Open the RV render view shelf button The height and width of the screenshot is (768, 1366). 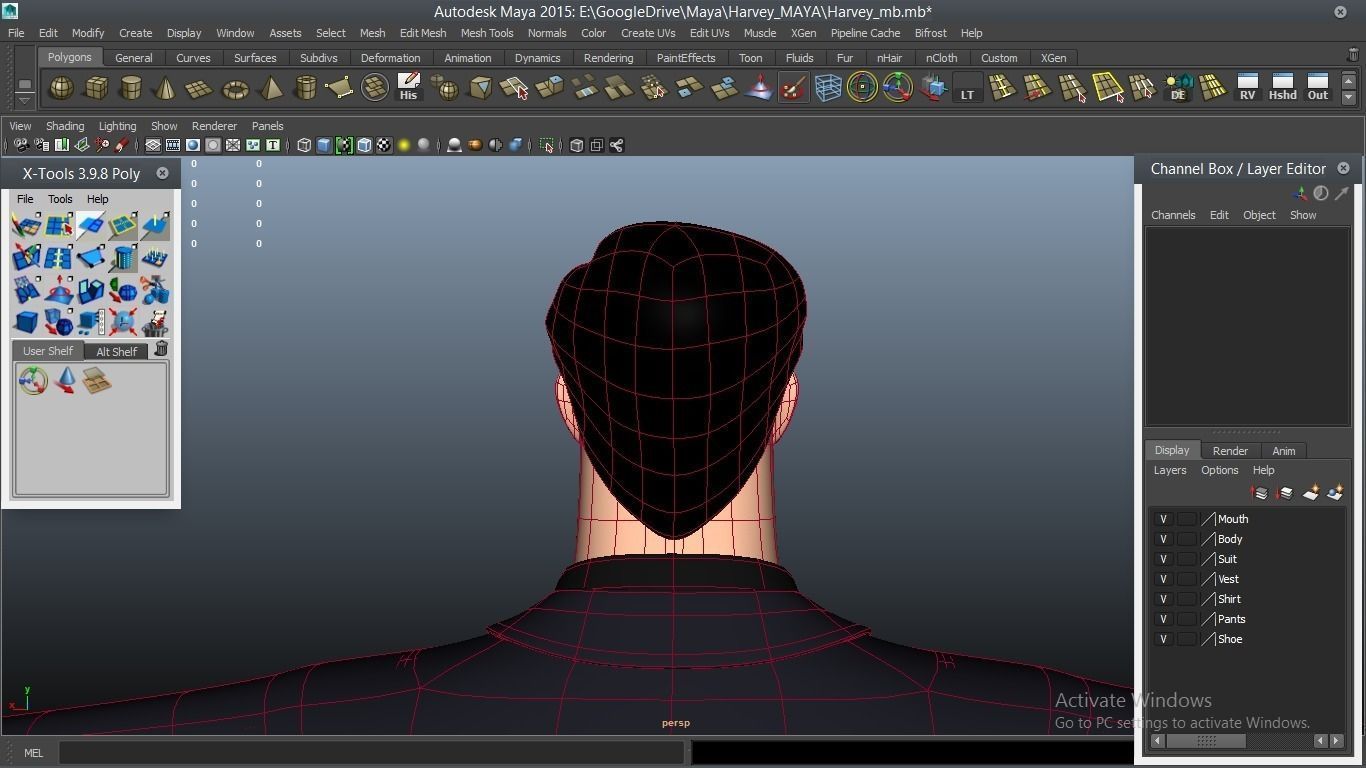pos(1247,88)
